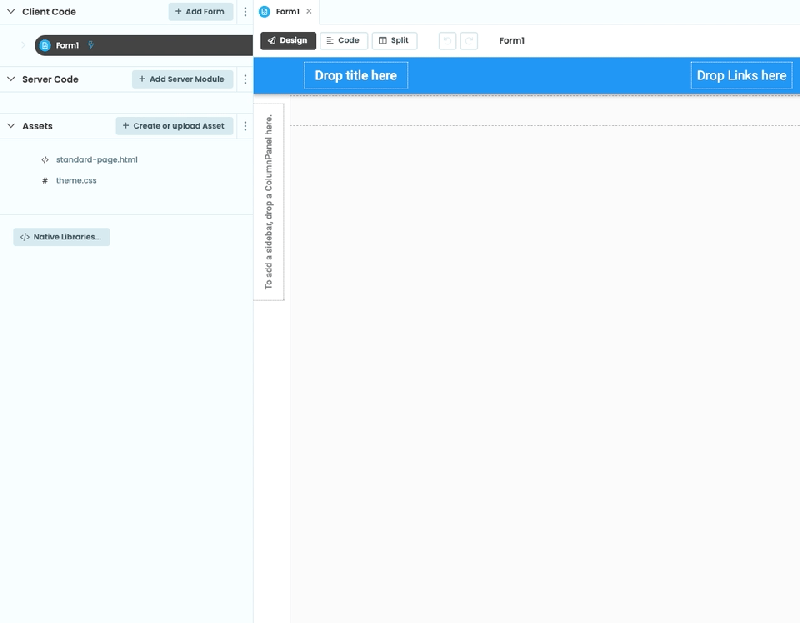Switch to Code view mode
The width and height of the screenshot is (800, 623).
pos(344,41)
